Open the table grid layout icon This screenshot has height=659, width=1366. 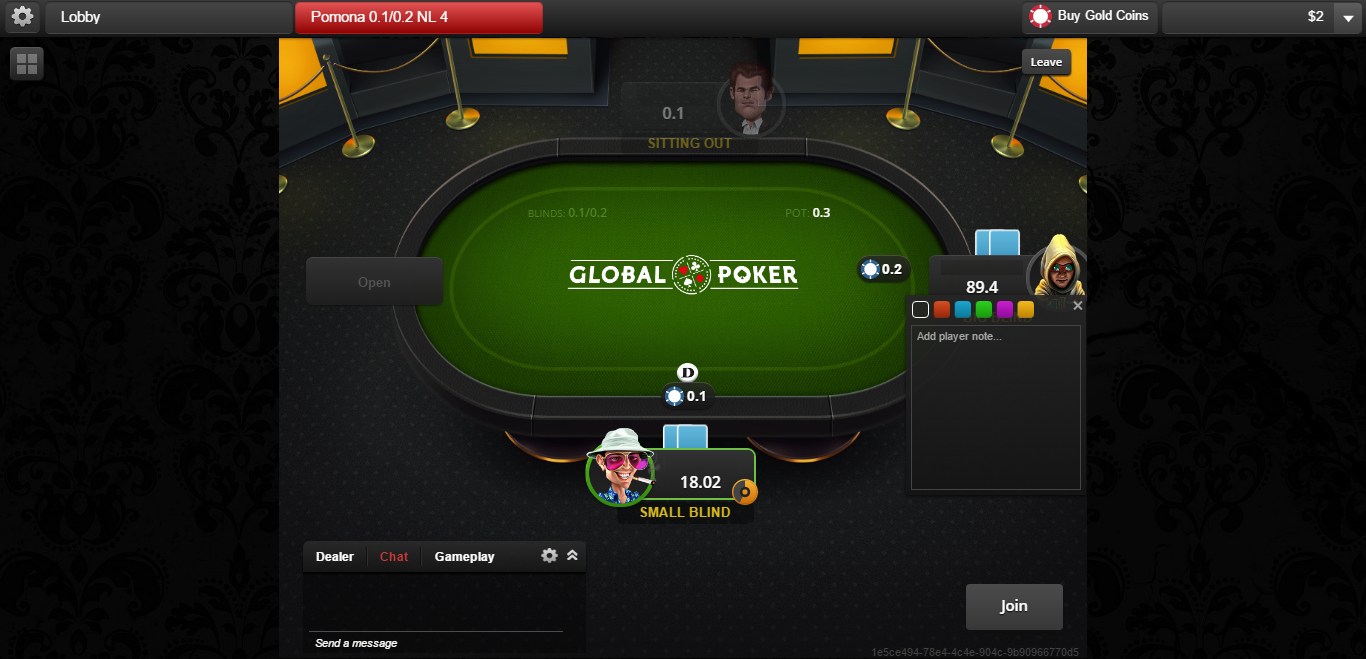tap(27, 64)
